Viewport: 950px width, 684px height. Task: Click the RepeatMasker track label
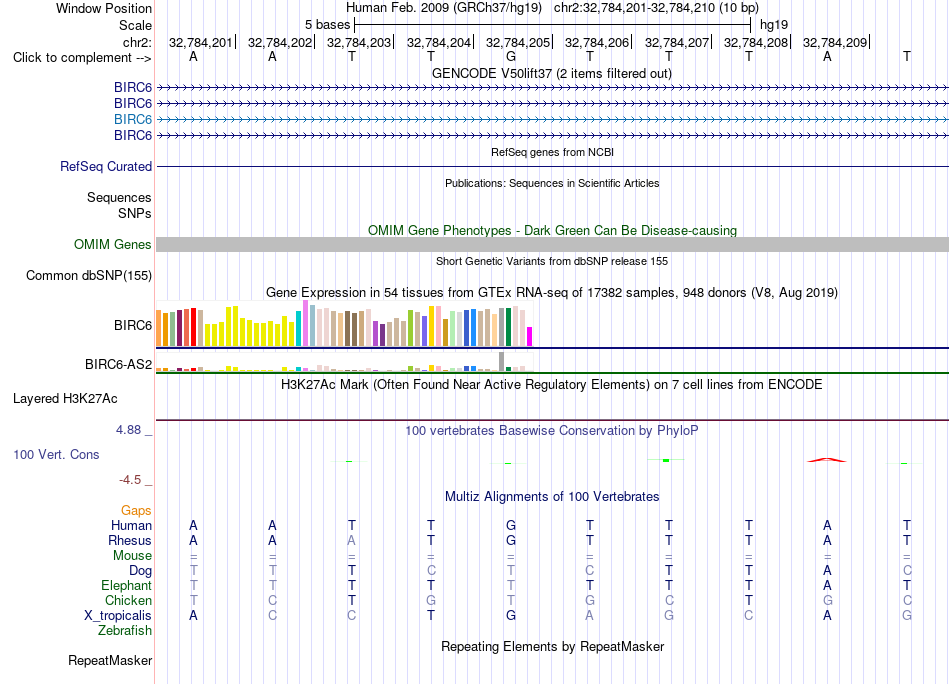click(x=110, y=660)
